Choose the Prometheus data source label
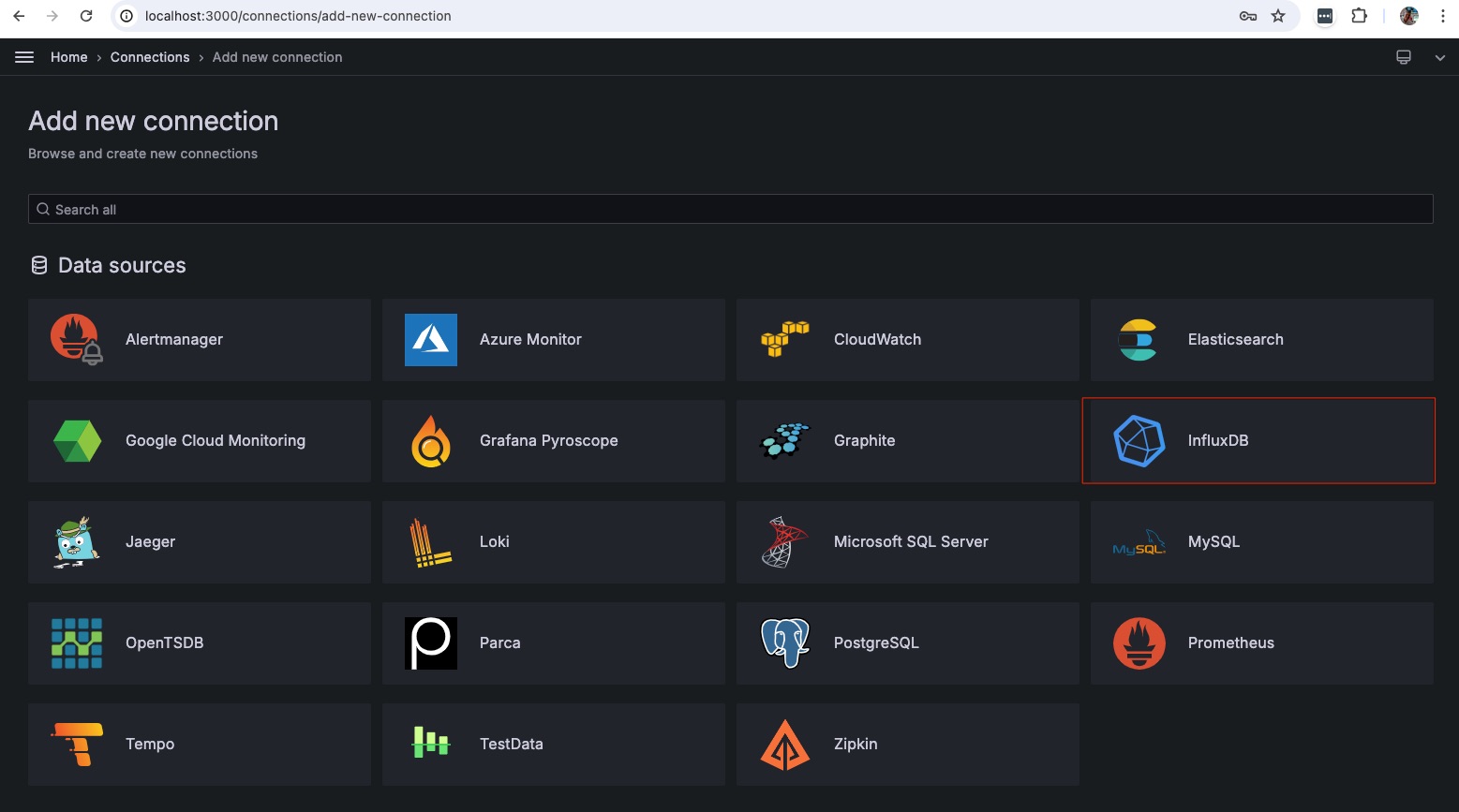This screenshot has width=1459, height=812. click(1231, 643)
